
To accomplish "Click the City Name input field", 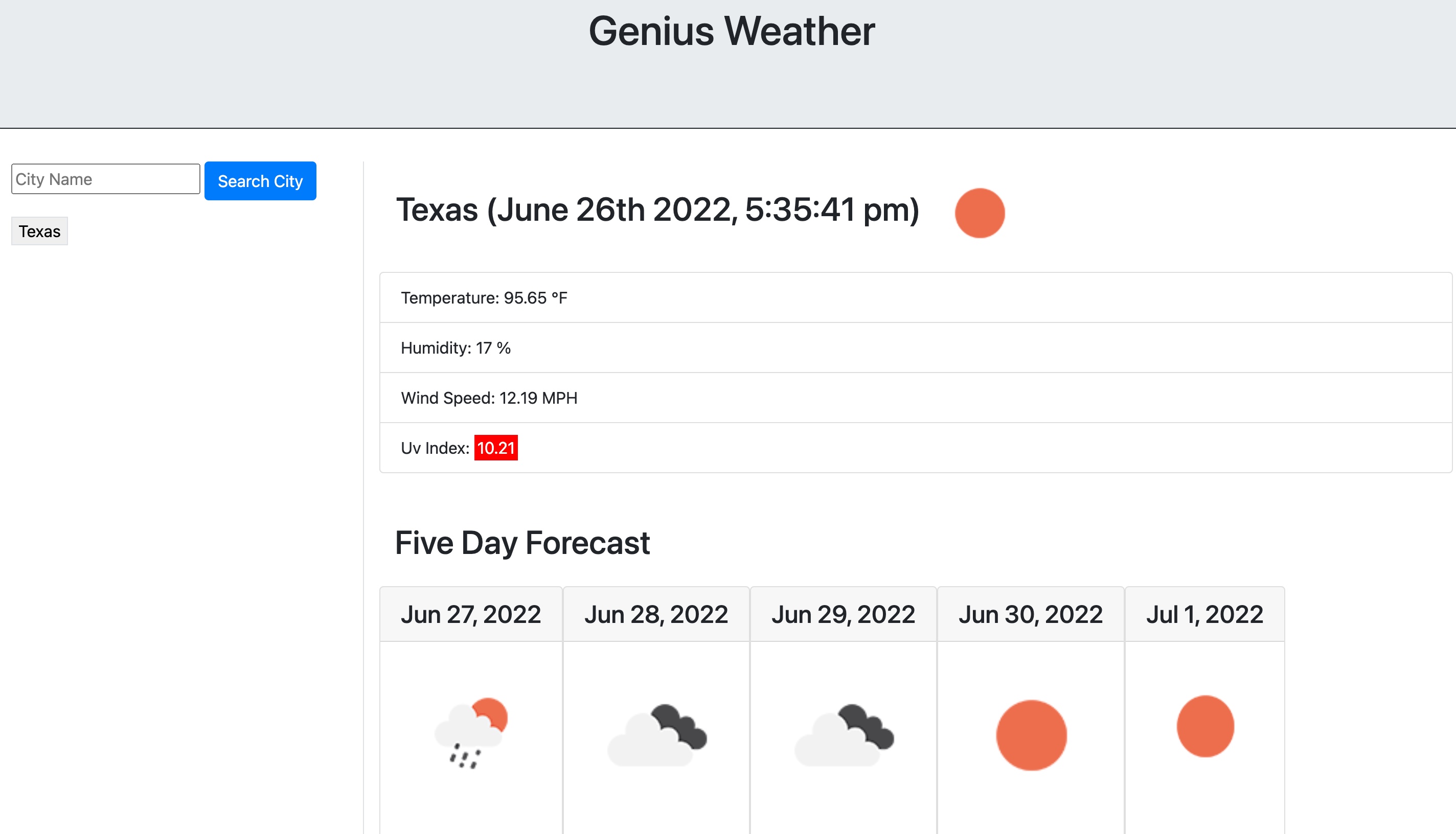I will click(x=105, y=179).
